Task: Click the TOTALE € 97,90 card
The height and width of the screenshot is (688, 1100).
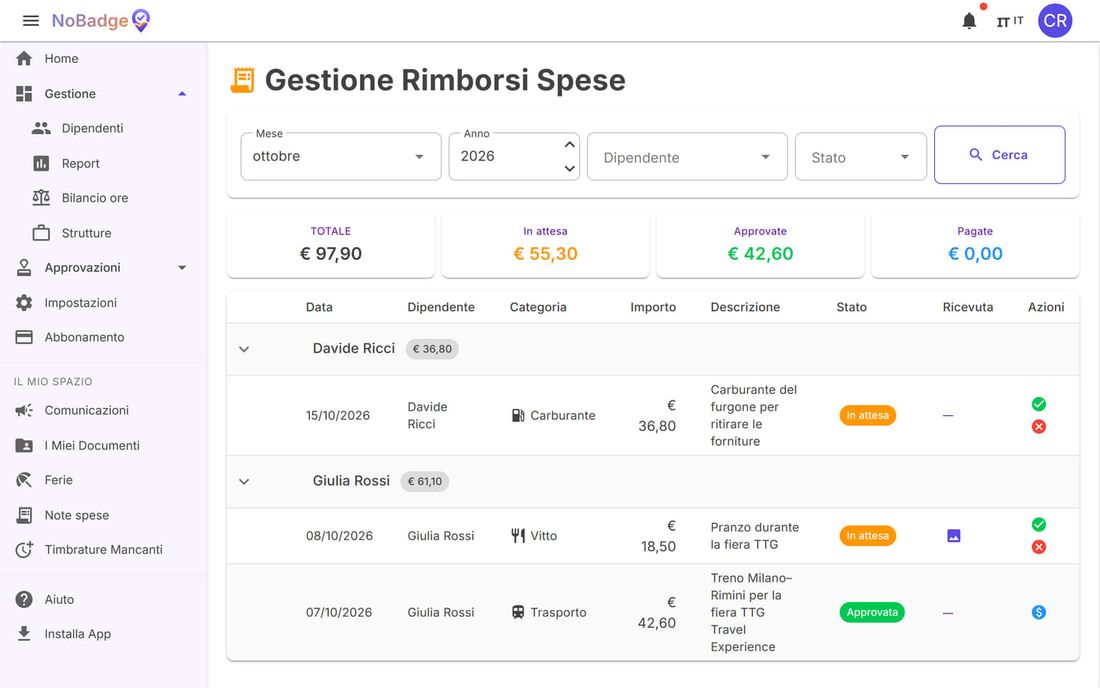Action: [x=330, y=245]
